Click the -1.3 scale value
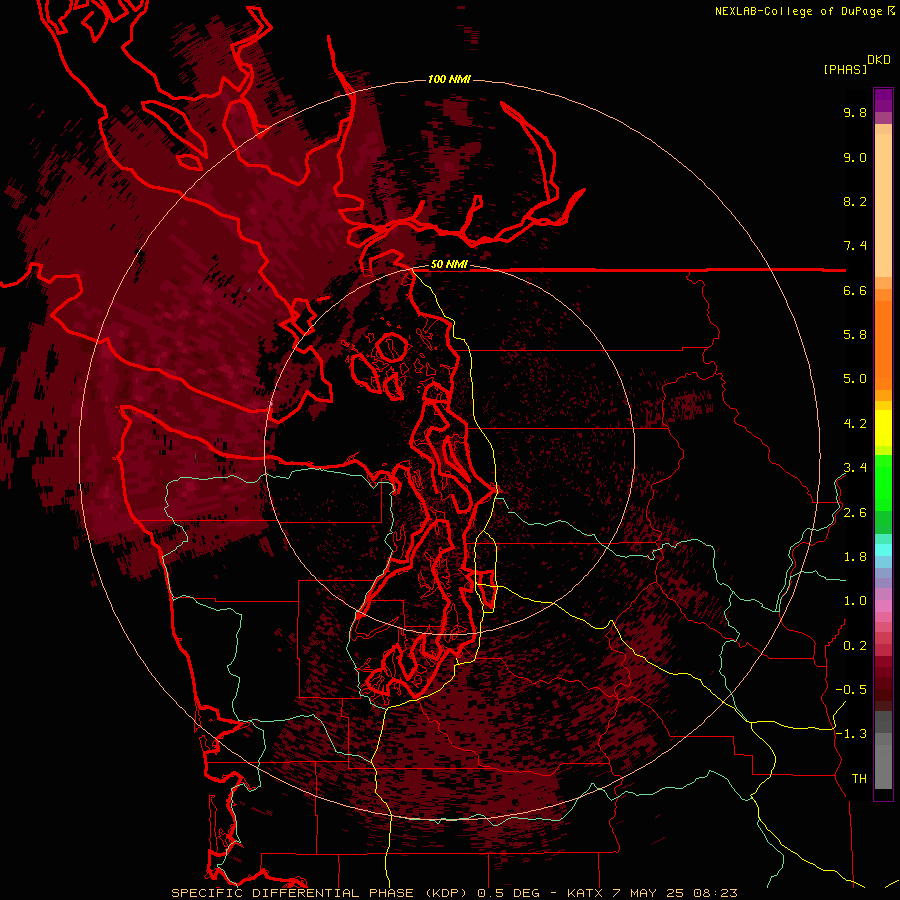The image size is (900, 900). tap(851, 734)
